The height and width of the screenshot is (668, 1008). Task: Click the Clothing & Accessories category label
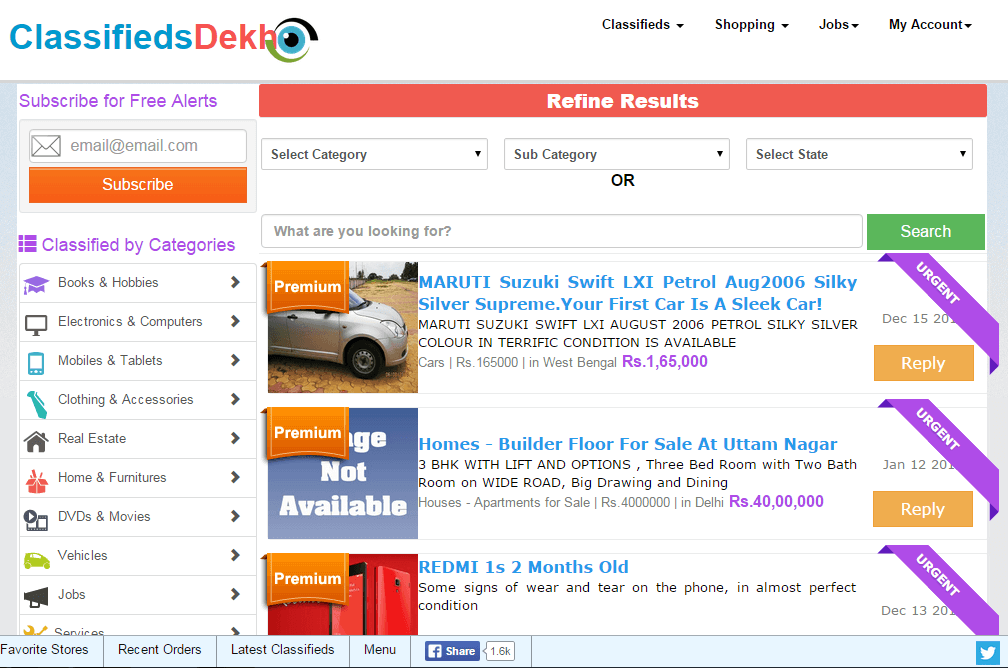[125, 399]
